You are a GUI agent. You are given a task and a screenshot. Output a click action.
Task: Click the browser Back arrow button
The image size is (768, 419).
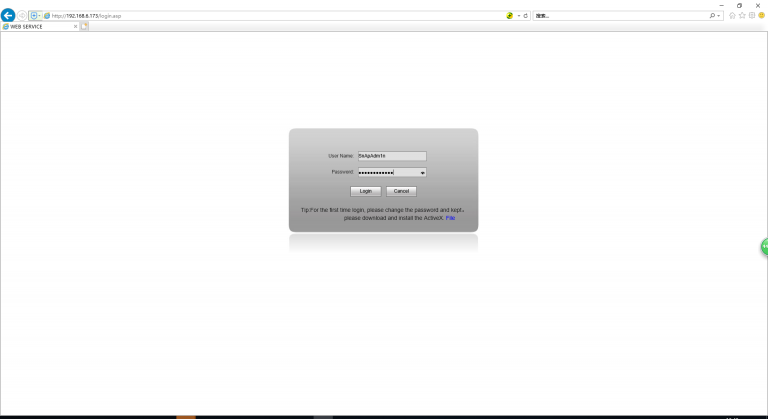tap(8, 16)
